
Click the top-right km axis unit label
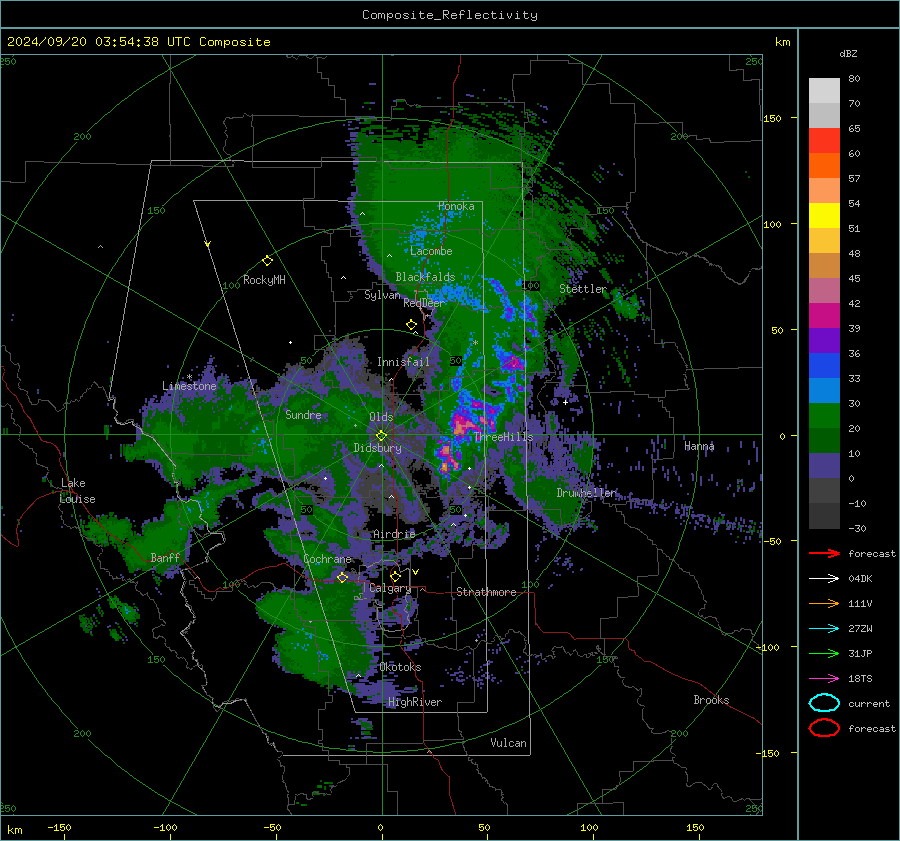[782, 42]
